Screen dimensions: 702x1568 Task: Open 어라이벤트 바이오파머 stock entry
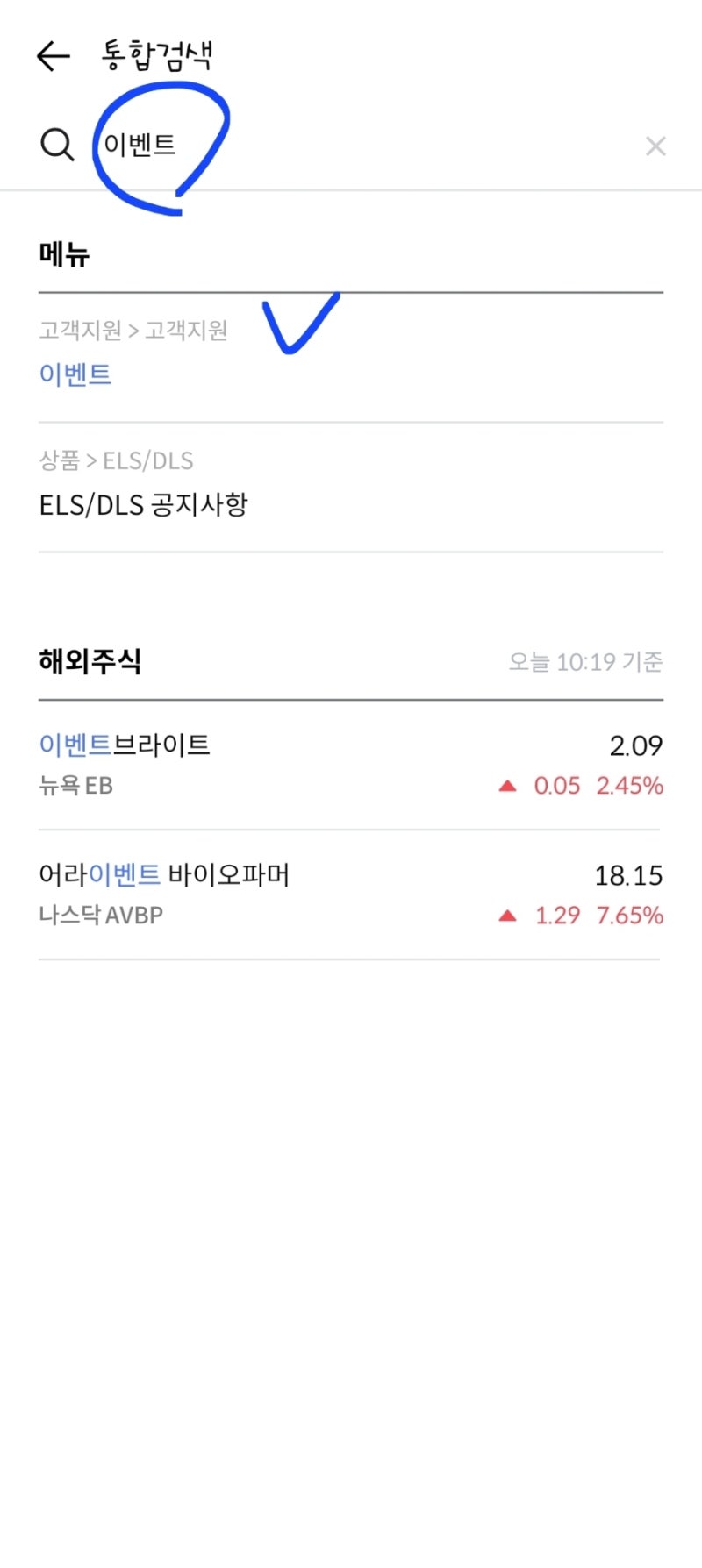click(351, 894)
